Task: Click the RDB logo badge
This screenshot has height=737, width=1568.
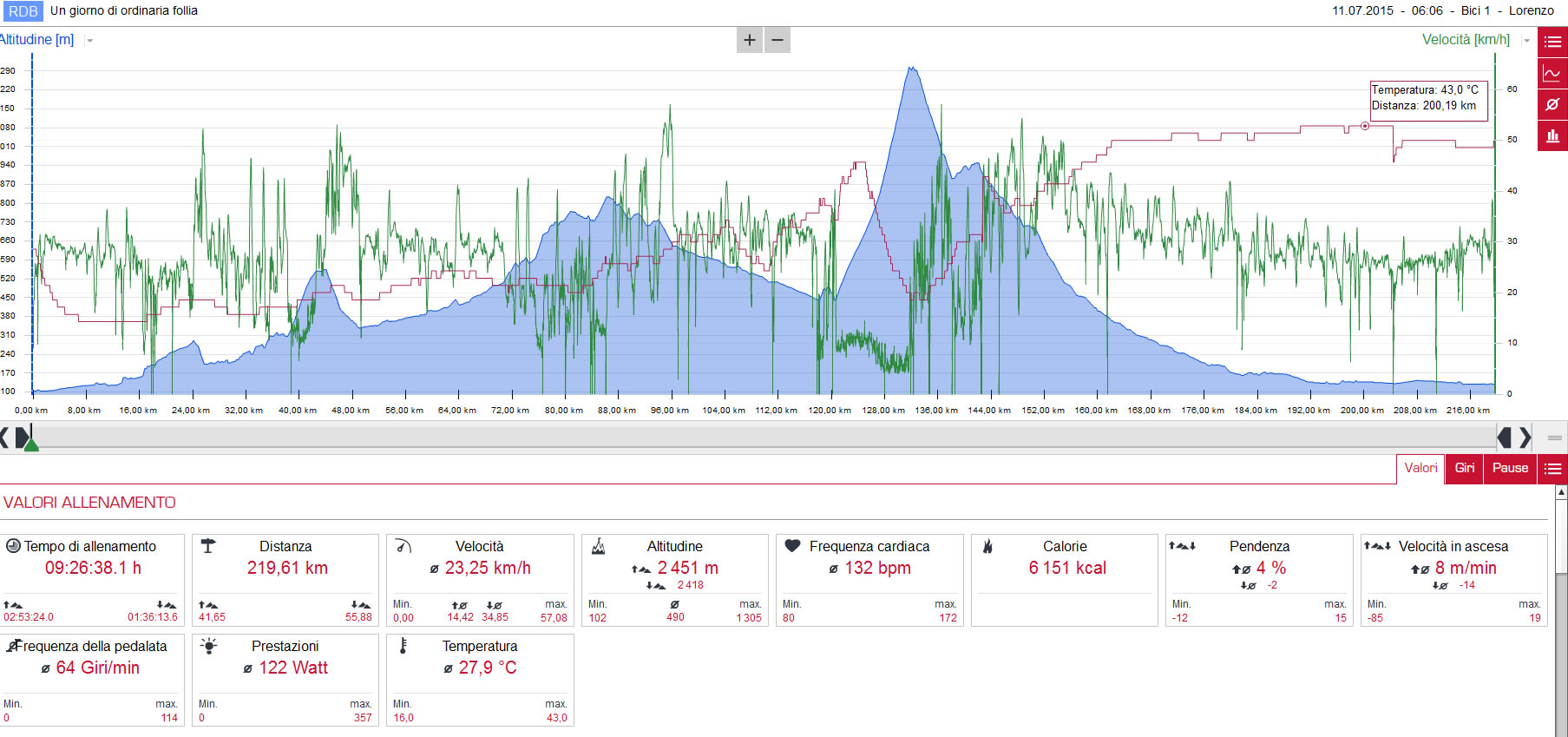Action: [23, 11]
